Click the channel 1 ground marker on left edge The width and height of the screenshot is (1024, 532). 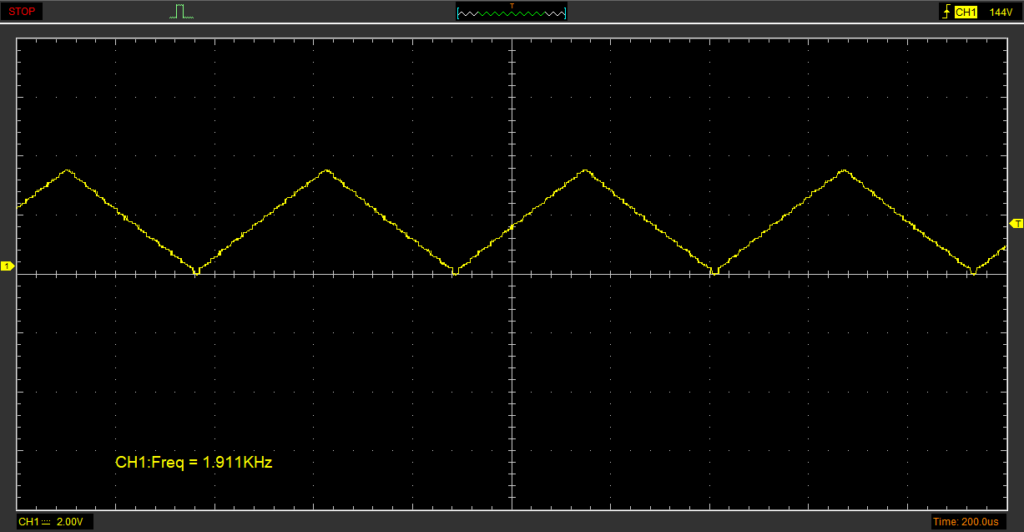tap(6, 266)
